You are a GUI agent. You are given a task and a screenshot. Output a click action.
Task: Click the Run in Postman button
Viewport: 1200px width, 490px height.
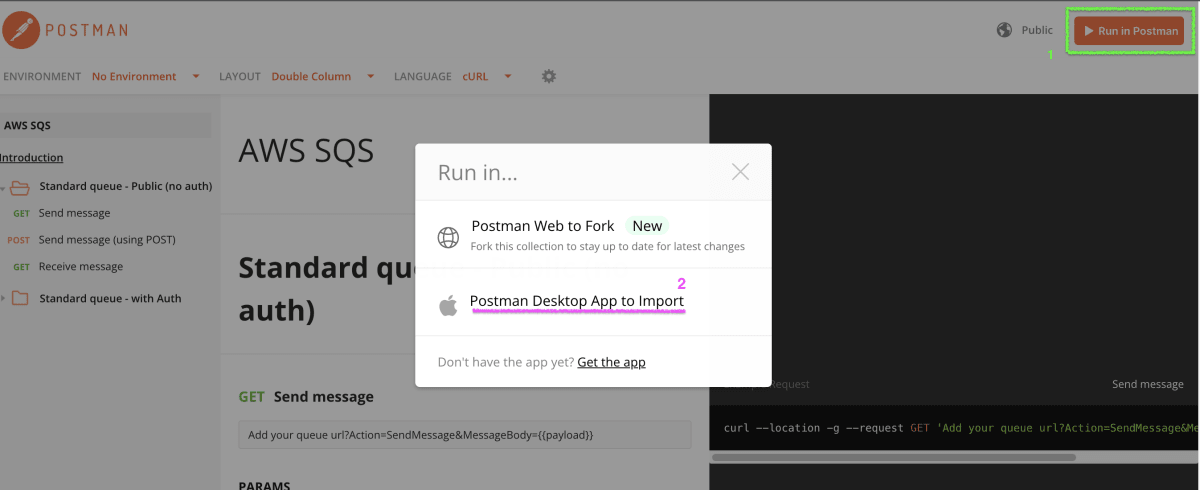click(1130, 31)
